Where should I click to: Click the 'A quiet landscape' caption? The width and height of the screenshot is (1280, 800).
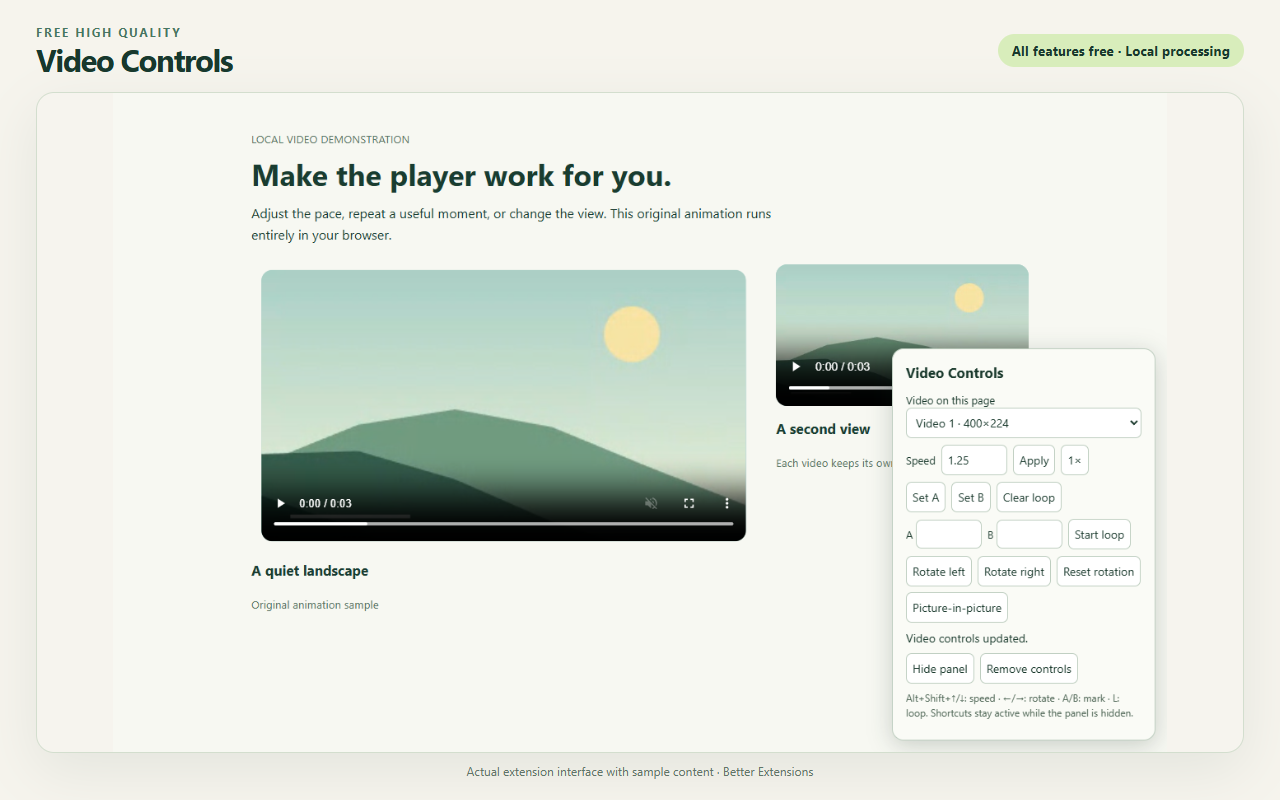click(310, 571)
